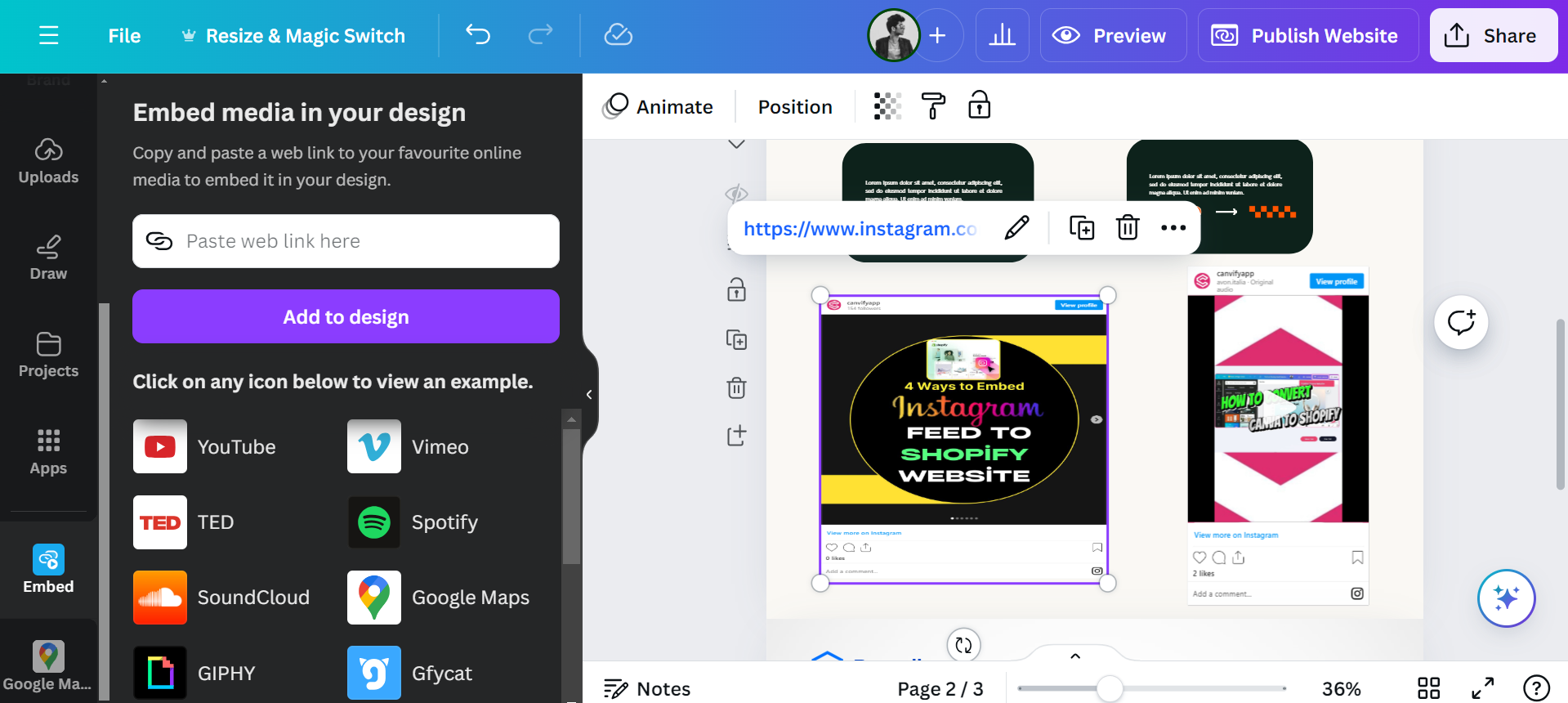Expand the page thumbnails chevron
Image resolution: width=1568 pixels, height=703 pixels.
pyautogui.click(x=1075, y=656)
